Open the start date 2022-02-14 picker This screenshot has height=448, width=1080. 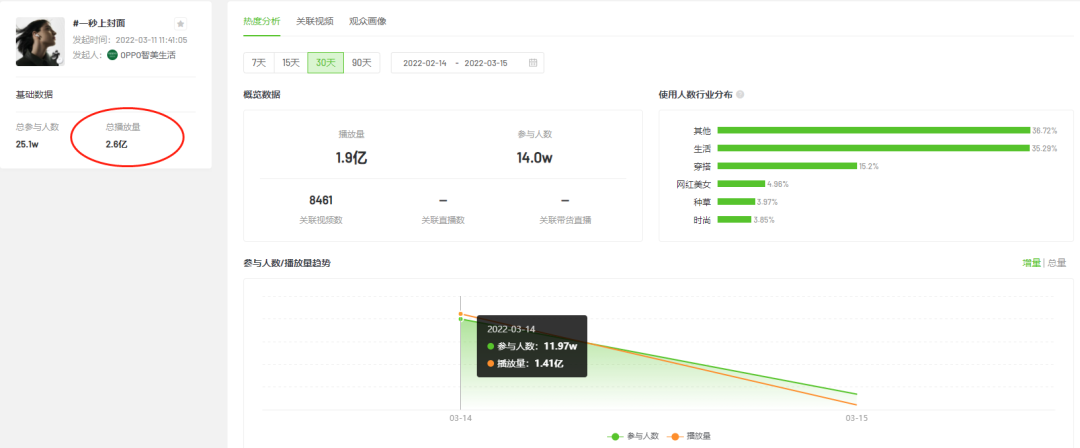[x=424, y=63]
